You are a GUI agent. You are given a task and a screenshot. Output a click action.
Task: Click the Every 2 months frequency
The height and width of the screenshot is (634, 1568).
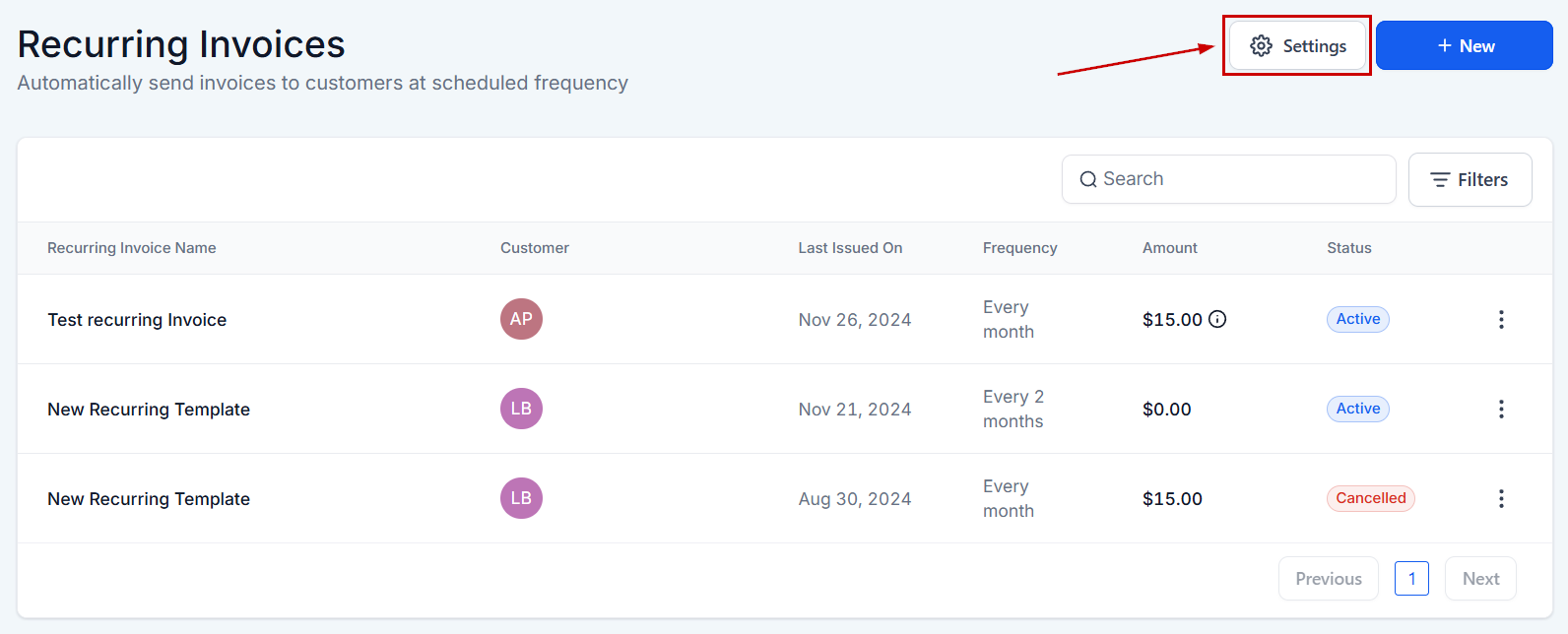pyautogui.click(x=1013, y=409)
